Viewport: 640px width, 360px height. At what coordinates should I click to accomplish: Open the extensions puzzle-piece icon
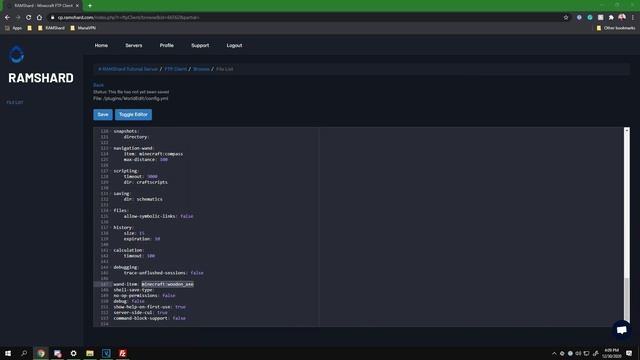pyautogui.click(x=611, y=18)
